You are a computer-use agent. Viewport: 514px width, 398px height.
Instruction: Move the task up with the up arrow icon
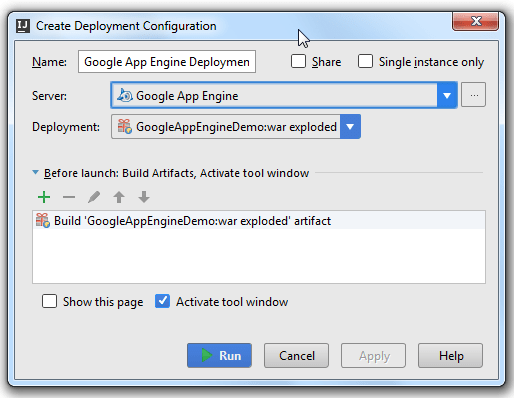(x=119, y=197)
